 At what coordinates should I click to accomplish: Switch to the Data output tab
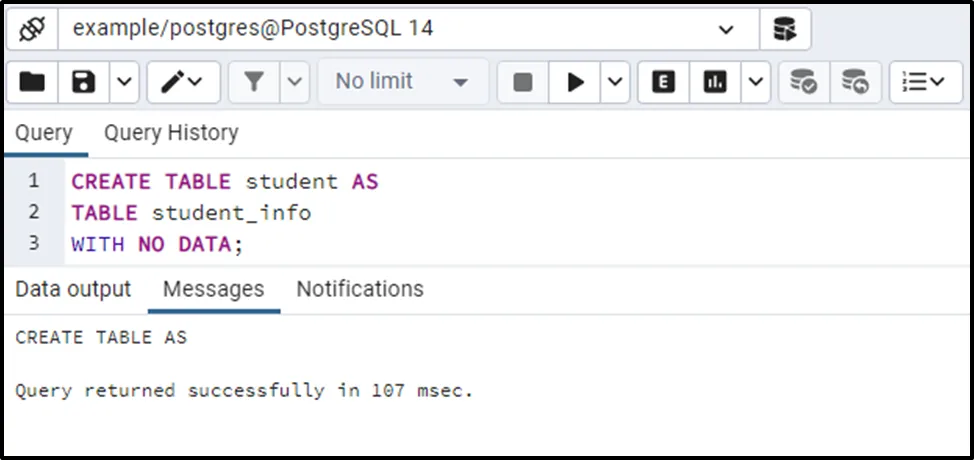(73, 289)
